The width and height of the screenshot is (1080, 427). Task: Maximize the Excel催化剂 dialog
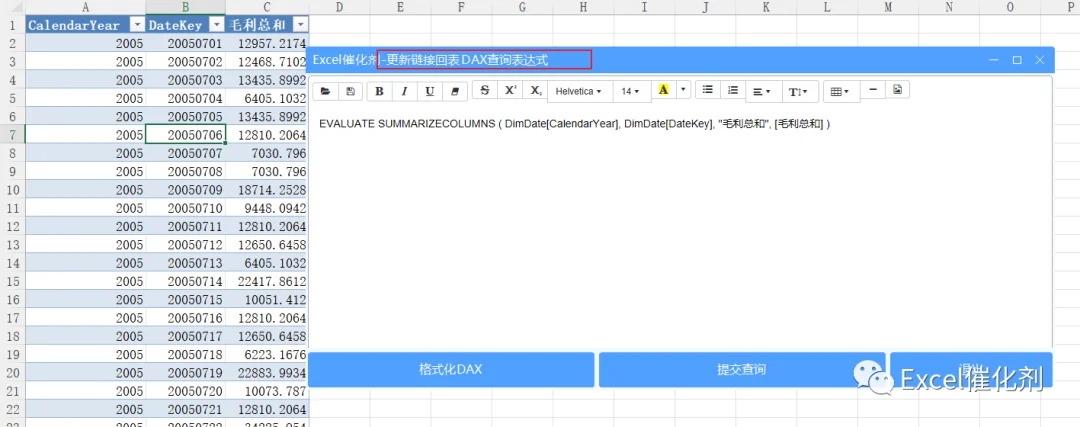coord(1017,60)
